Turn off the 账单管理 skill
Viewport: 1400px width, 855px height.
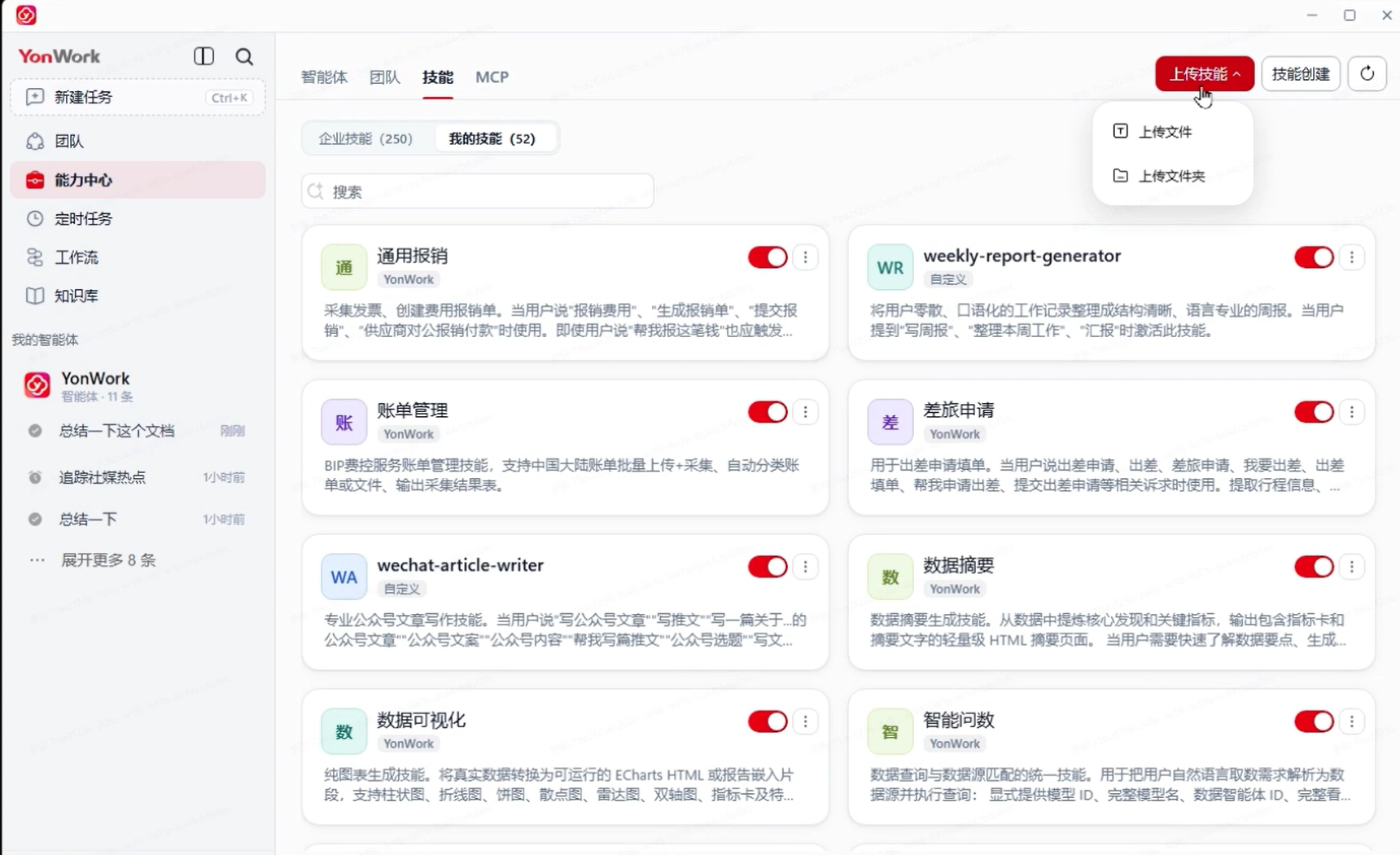[768, 412]
